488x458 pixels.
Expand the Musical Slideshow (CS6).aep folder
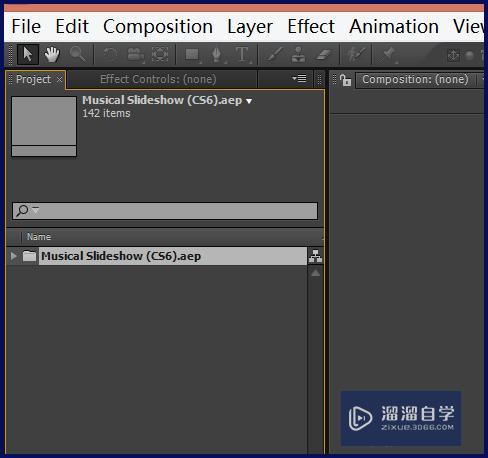(13, 256)
